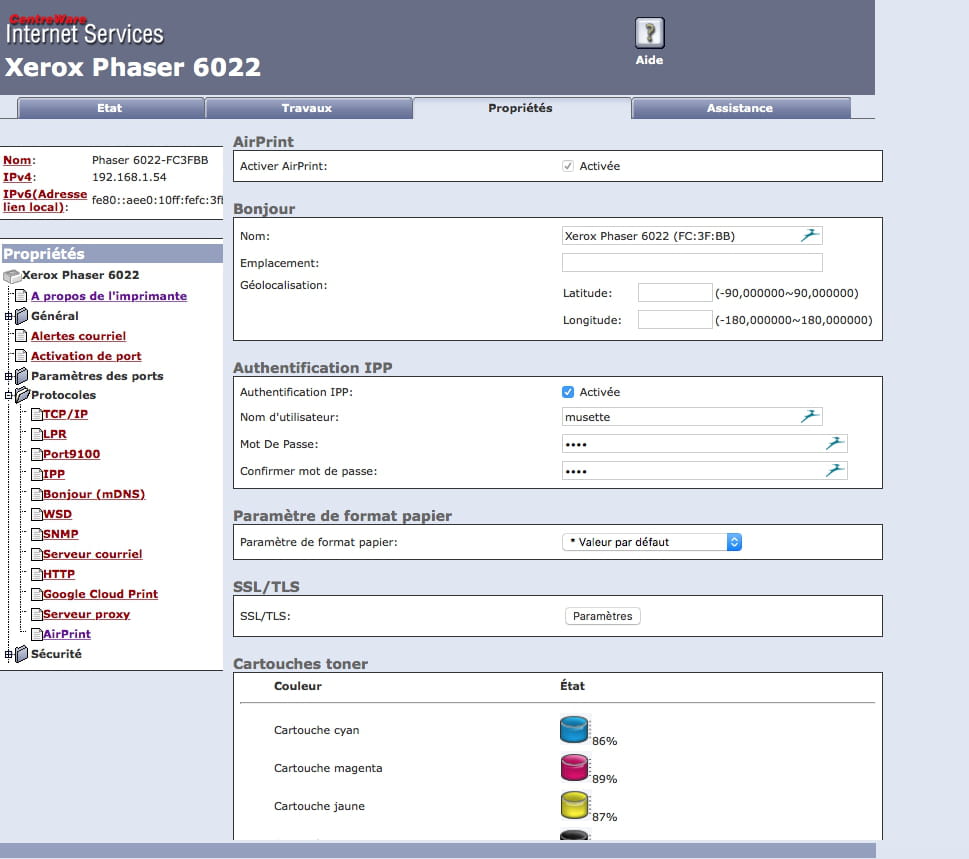Open the Bonjour (mDNS) link
Screen dimensions: 969x859
pos(94,494)
